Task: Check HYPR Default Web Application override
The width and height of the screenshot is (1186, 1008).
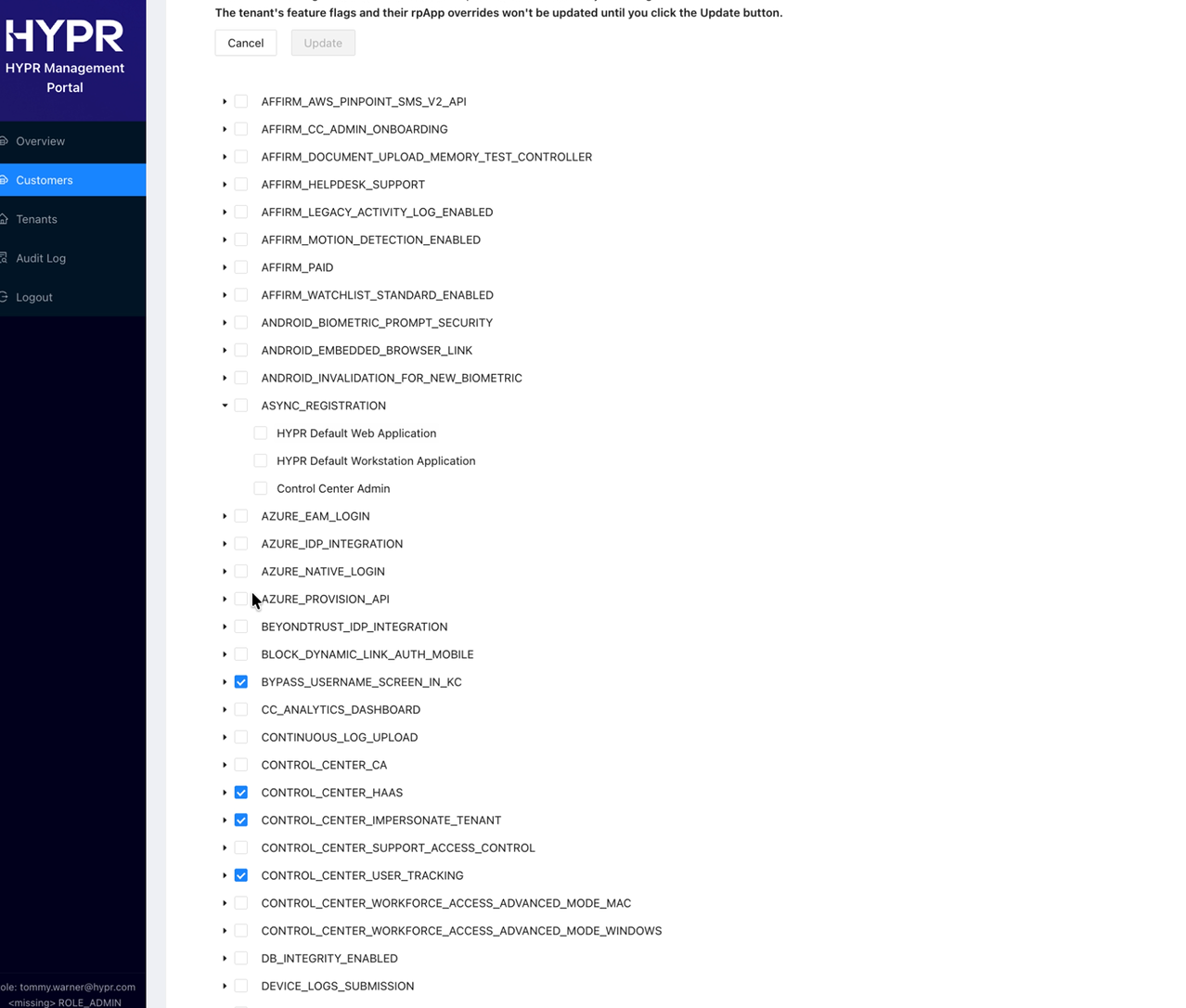Action: (x=261, y=433)
